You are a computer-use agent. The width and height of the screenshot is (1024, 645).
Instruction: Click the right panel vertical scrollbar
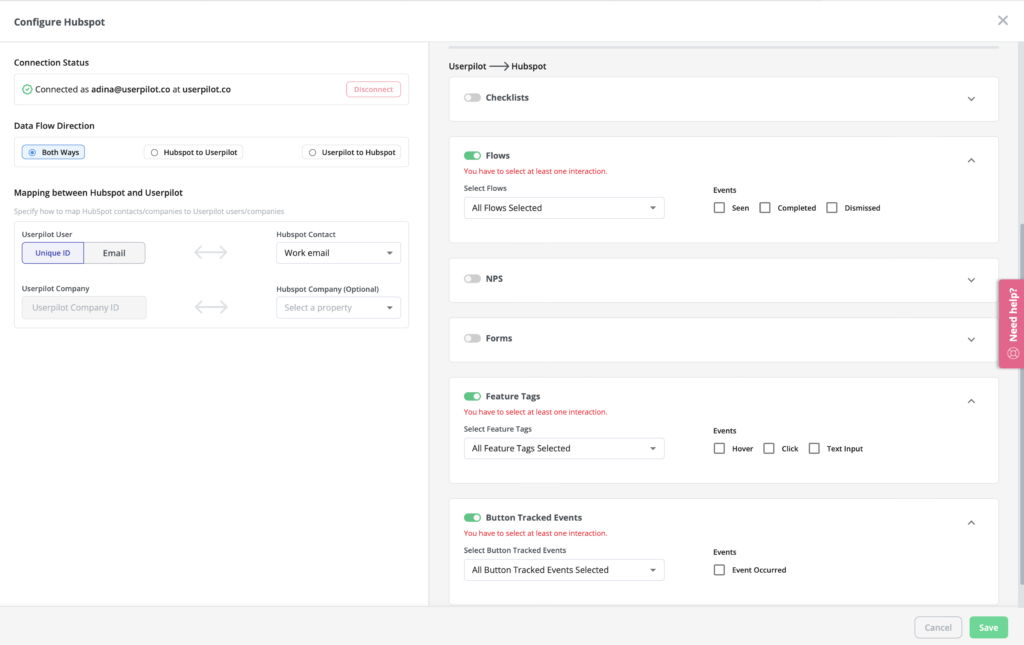click(1021, 405)
